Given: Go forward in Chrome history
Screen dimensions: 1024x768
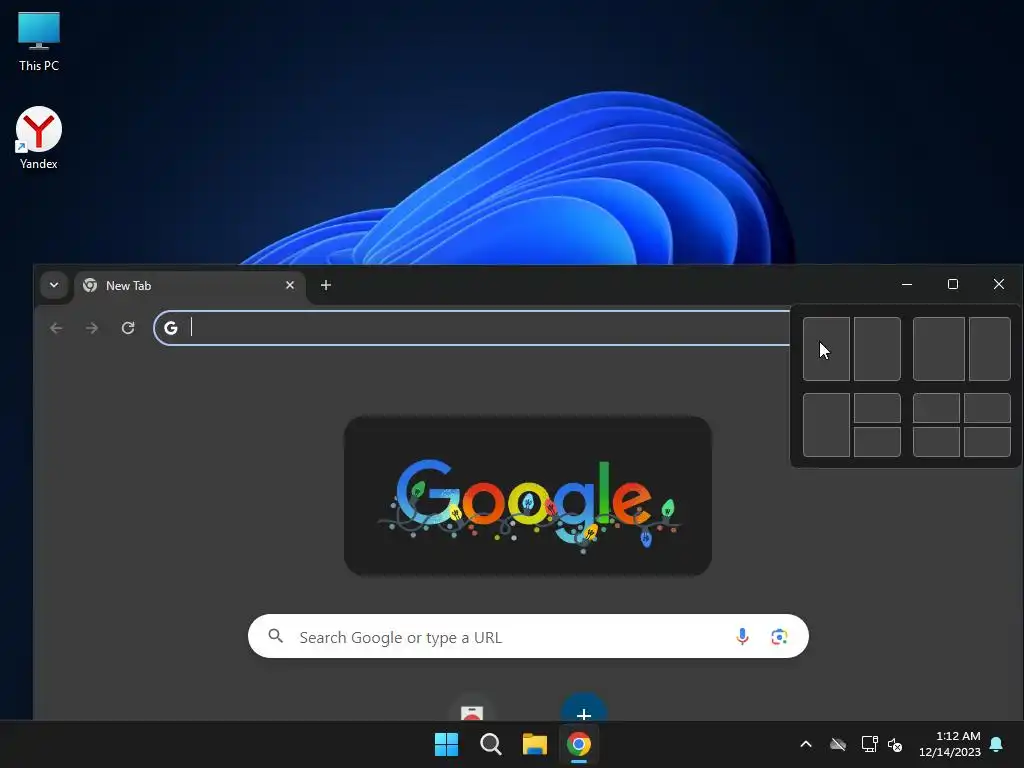Looking at the screenshot, I should click(x=92, y=328).
